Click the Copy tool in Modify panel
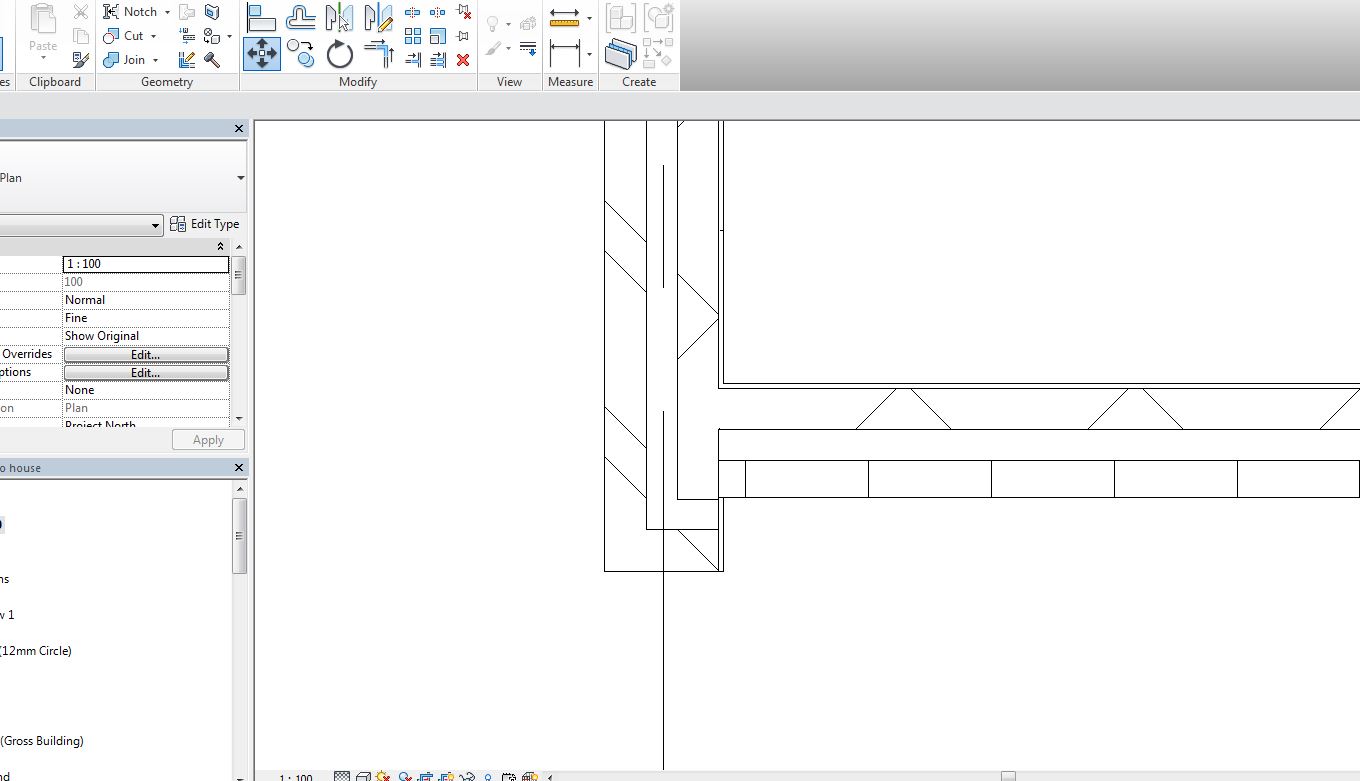The width and height of the screenshot is (1360, 781). (301, 52)
